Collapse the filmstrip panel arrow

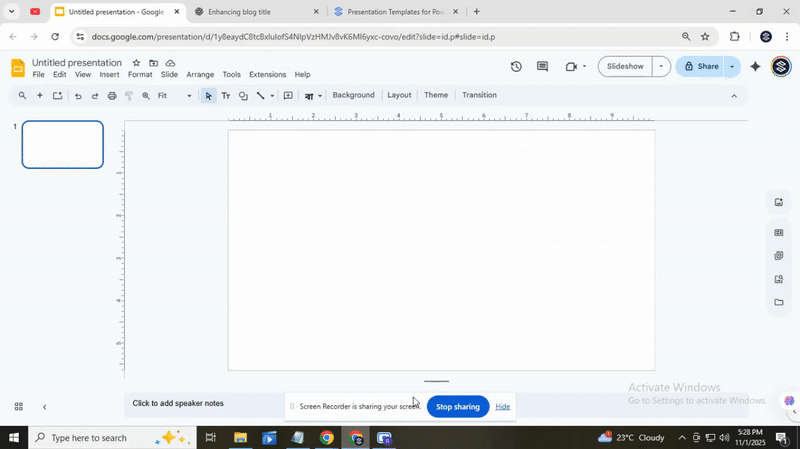coord(44,407)
